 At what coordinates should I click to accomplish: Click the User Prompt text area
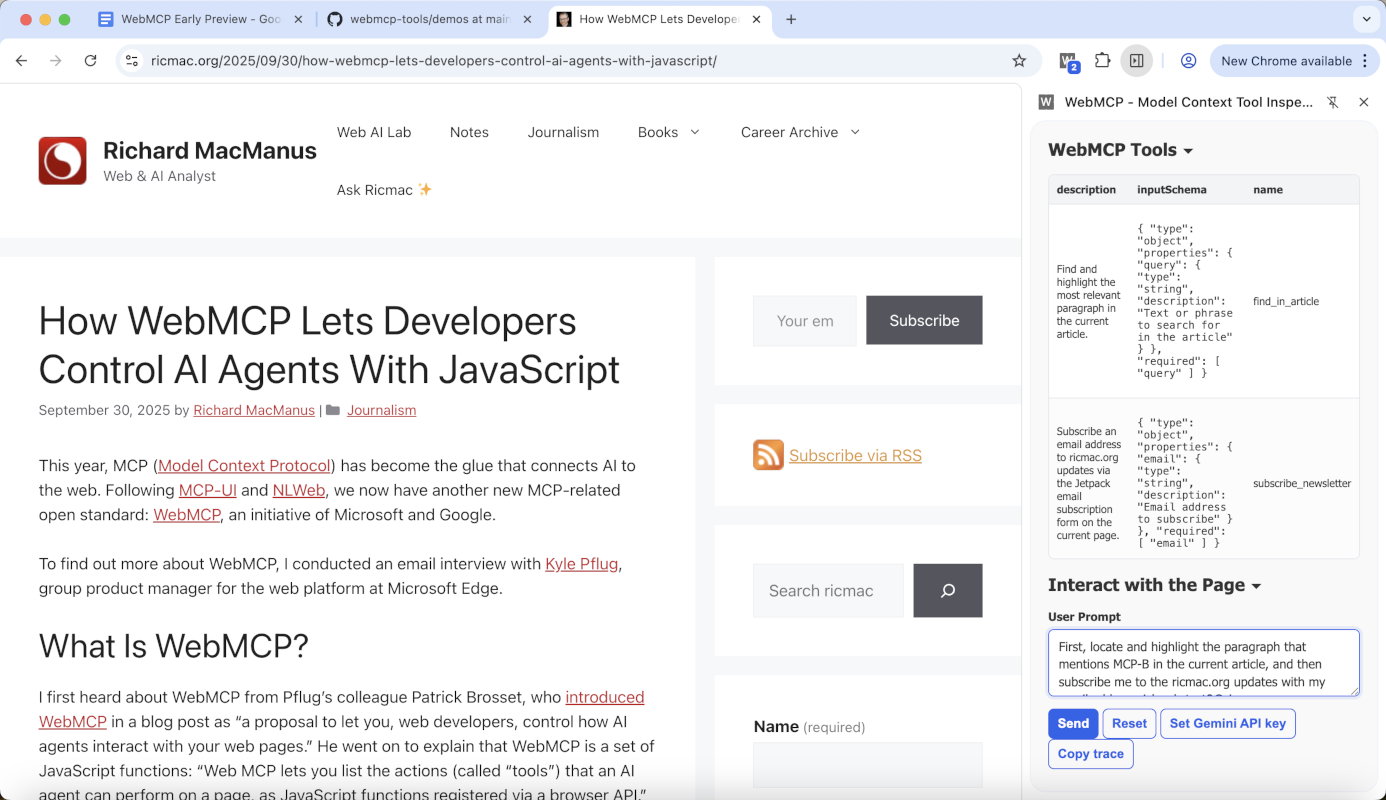tap(1203, 662)
